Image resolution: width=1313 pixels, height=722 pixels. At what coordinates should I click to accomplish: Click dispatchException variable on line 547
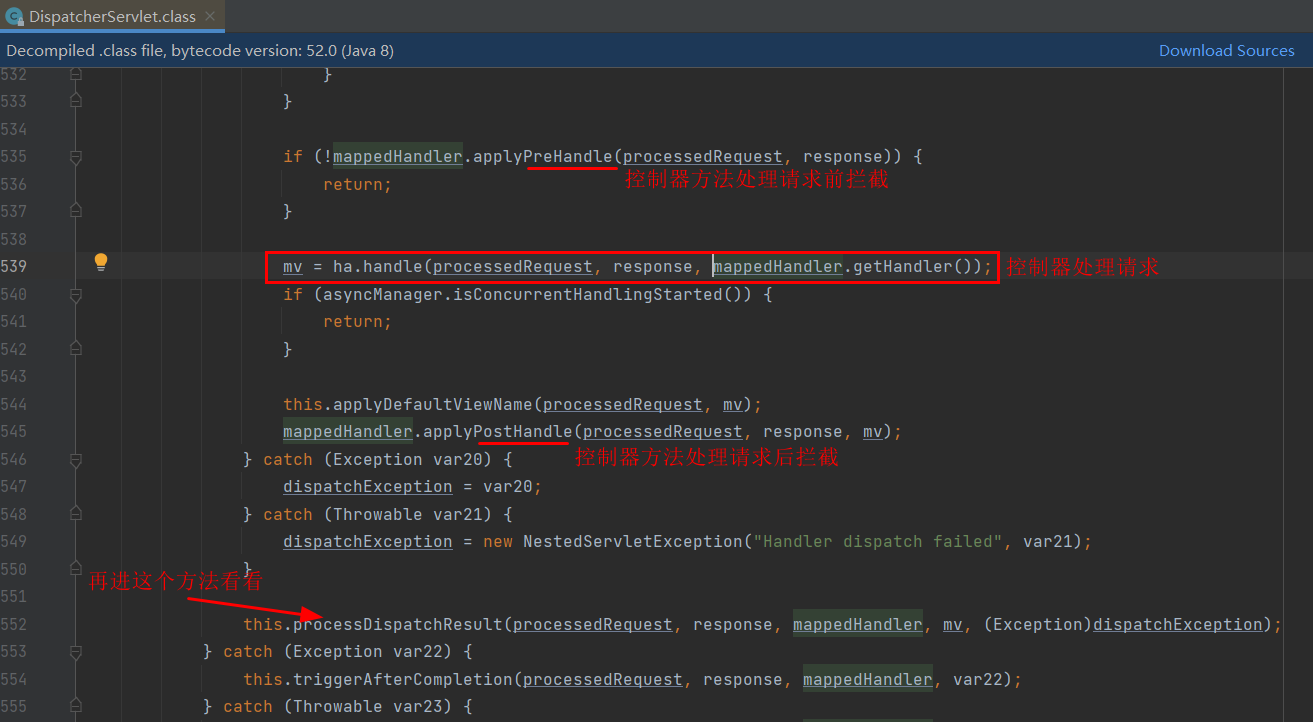point(367,486)
